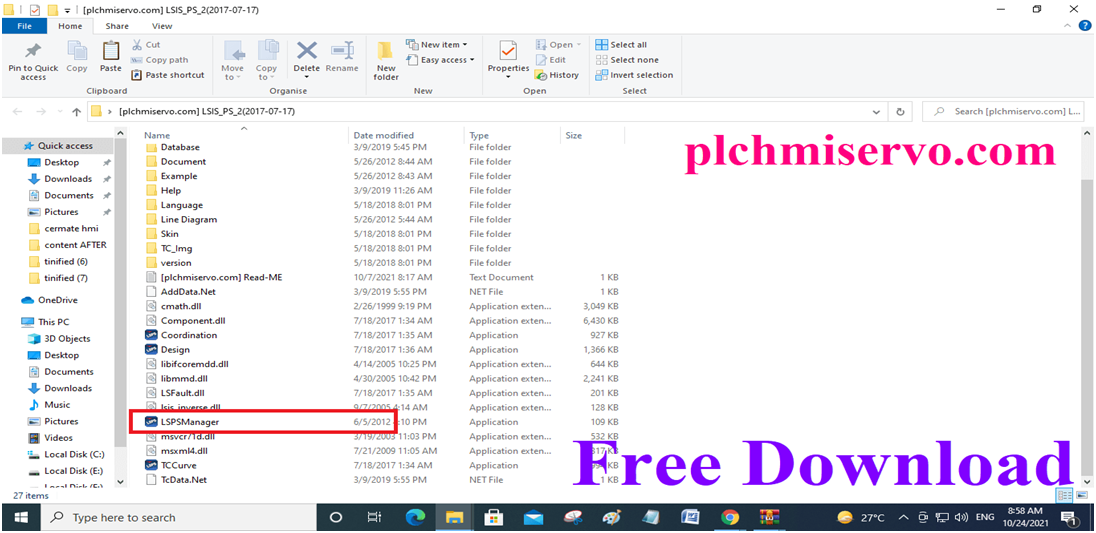Click Select all in the ribbon
Screen dimensions: 1096x533
(x=621, y=45)
